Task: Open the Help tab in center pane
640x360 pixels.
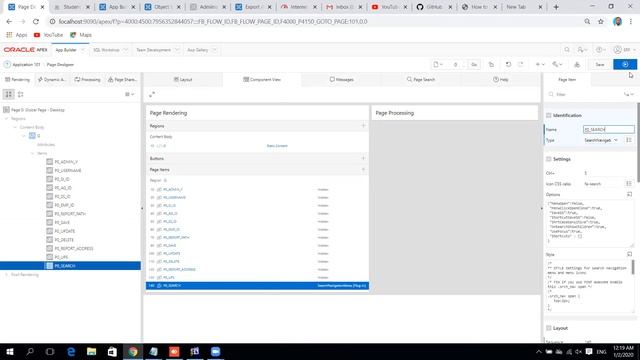Action: [x=500, y=80]
